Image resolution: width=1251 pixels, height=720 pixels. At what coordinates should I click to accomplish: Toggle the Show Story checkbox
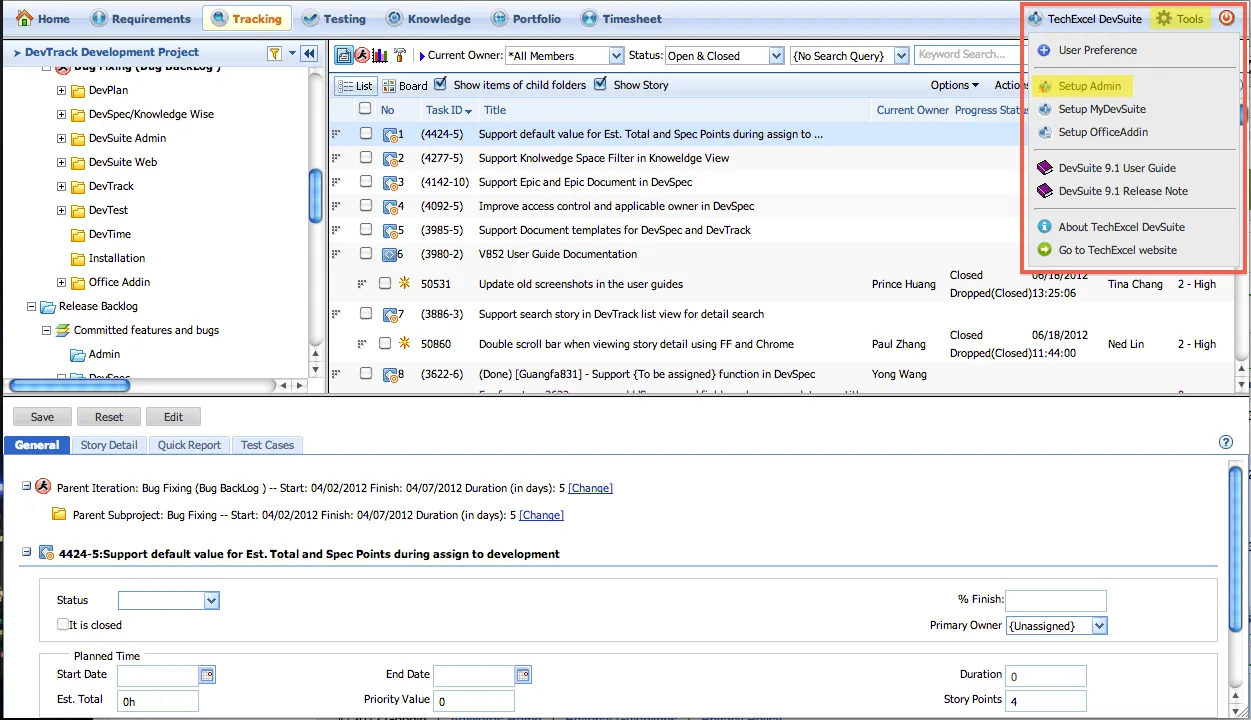[x=600, y=84]
